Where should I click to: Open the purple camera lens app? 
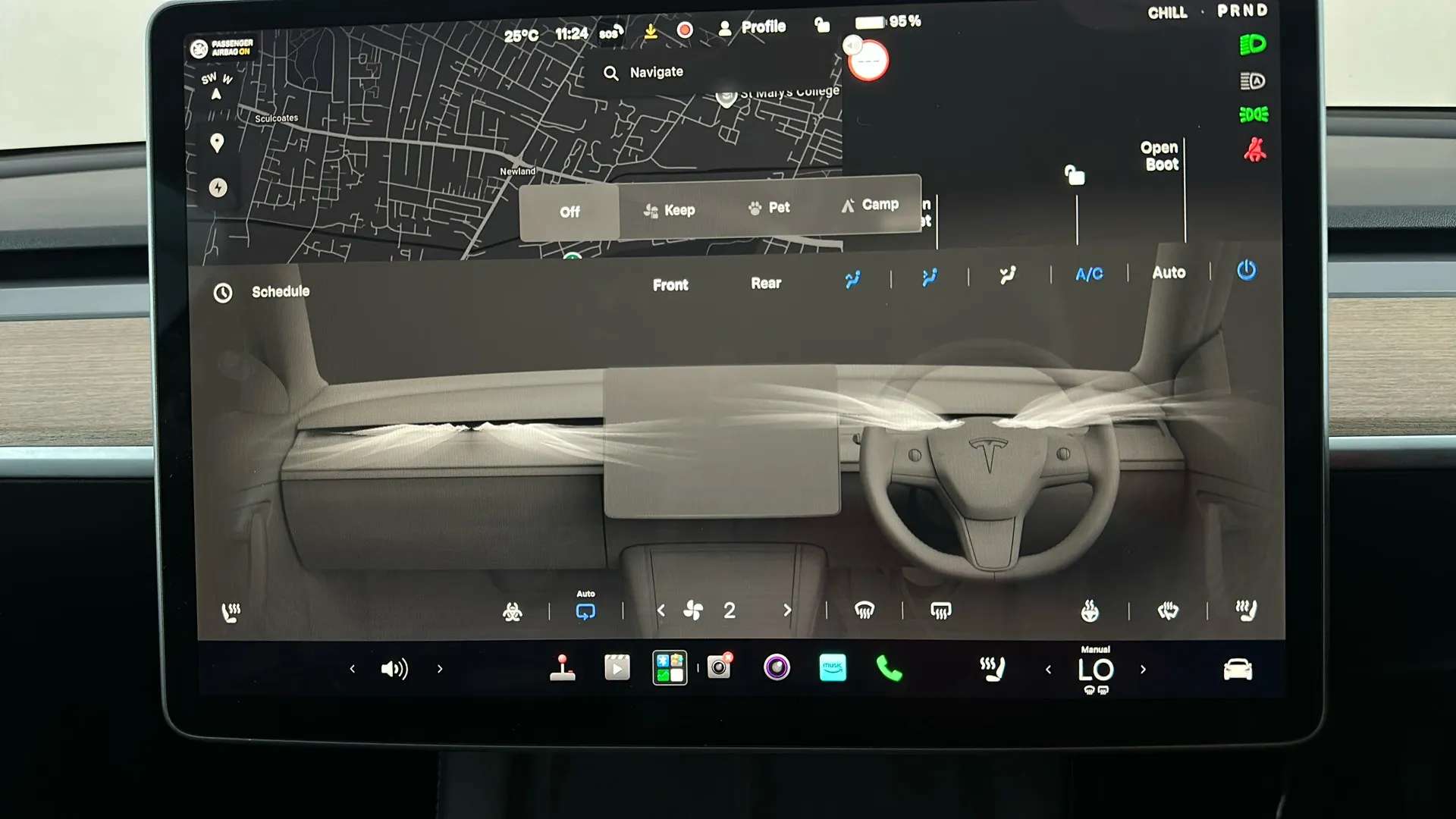coord(777,667)
